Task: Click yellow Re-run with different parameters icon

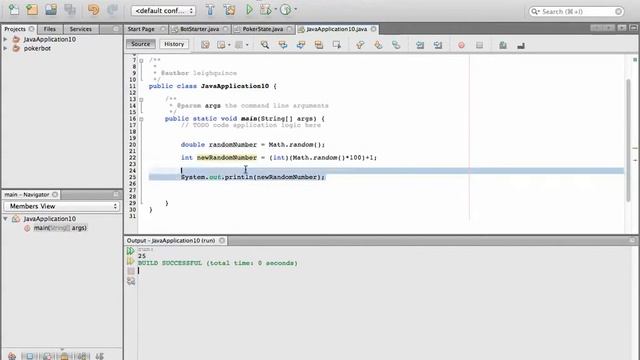Action: click(131, 261)
